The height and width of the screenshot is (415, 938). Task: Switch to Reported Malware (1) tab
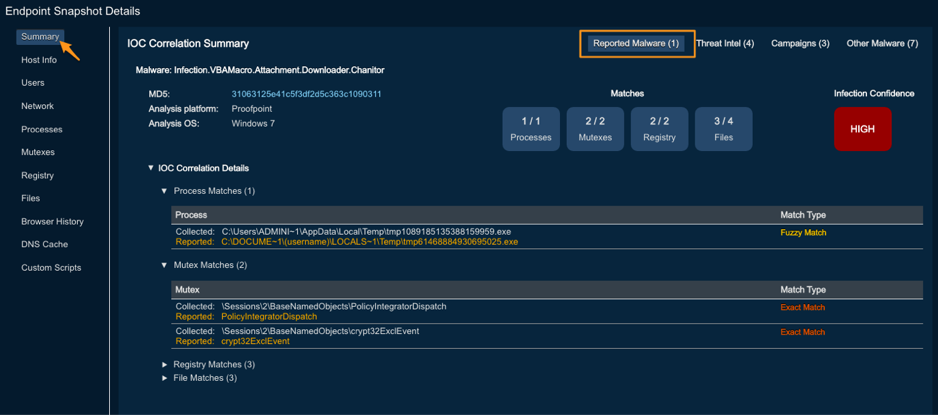[x=635, y=44]
